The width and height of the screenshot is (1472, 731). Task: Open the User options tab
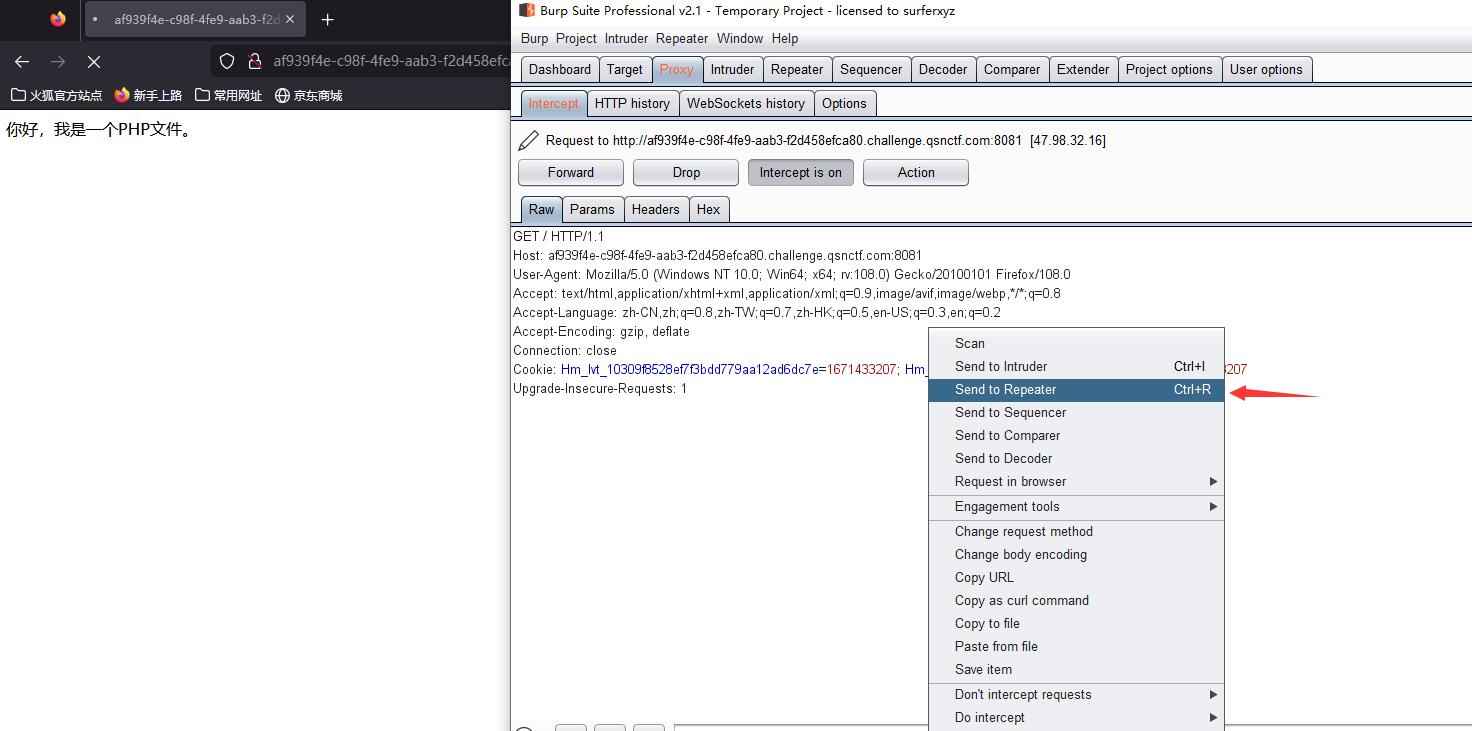1266,69
